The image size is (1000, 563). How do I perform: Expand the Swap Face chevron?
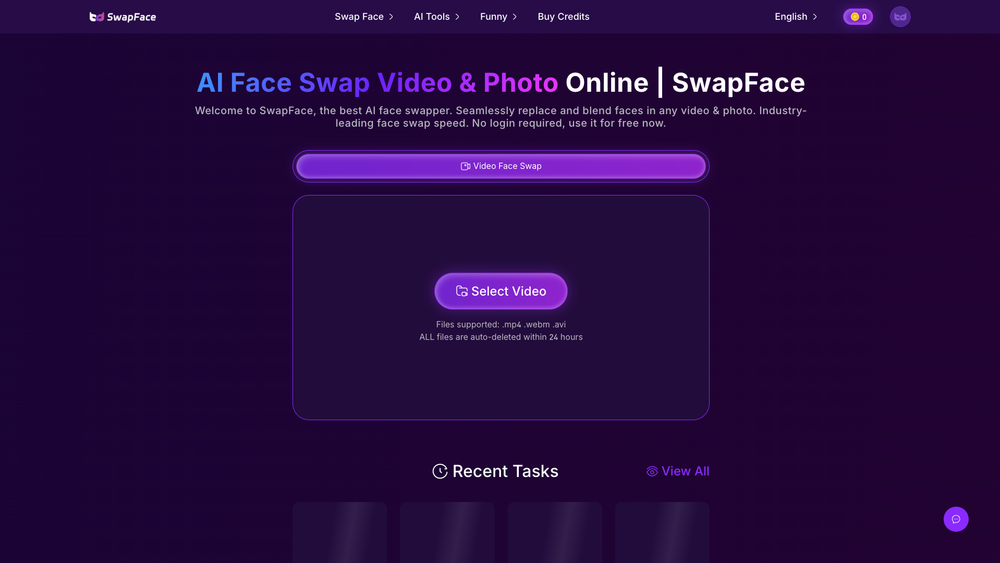coord(391,17)
